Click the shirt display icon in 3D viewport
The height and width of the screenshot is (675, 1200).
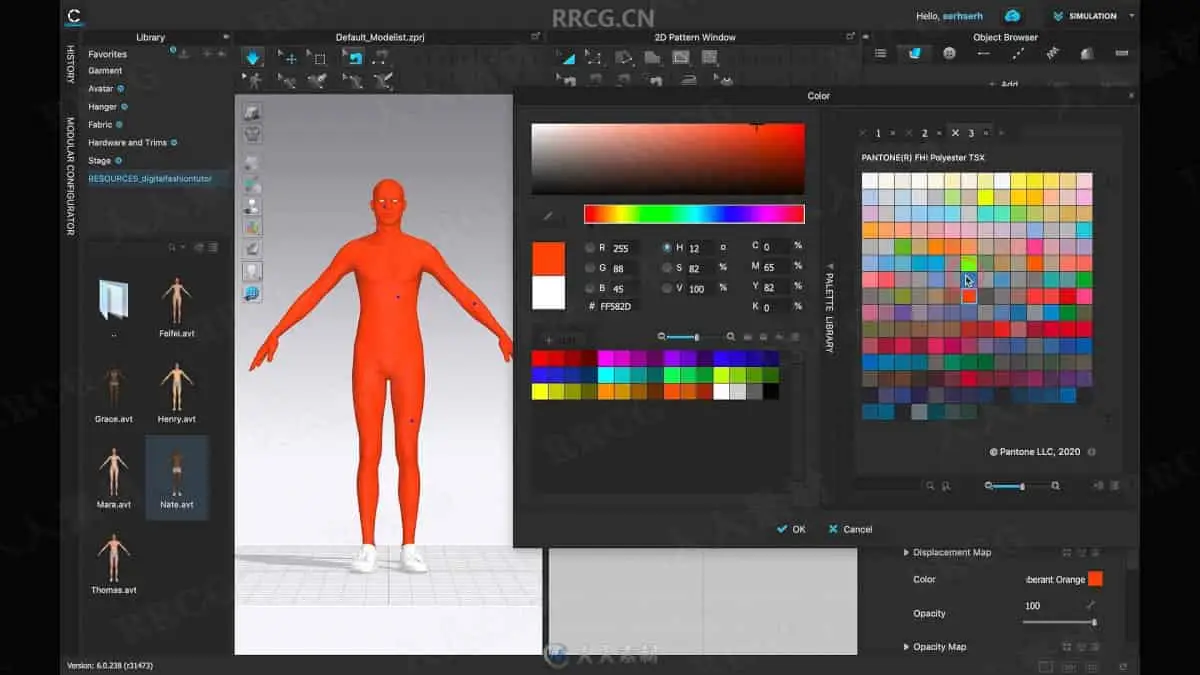pyautogui.click(x=253, y=134)
